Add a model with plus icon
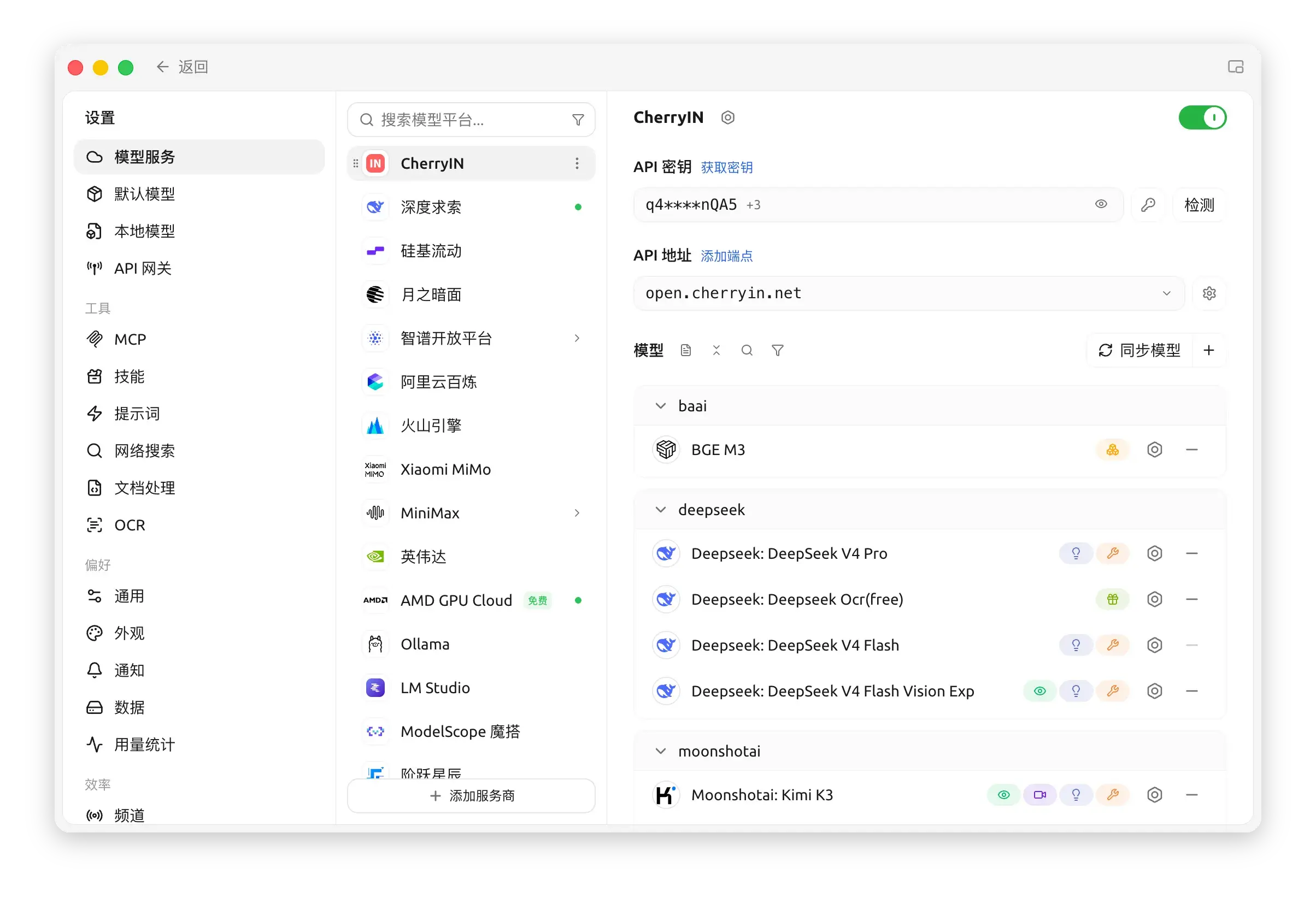The height and width of the screenshot is (898, 1316). (1209, 351)
